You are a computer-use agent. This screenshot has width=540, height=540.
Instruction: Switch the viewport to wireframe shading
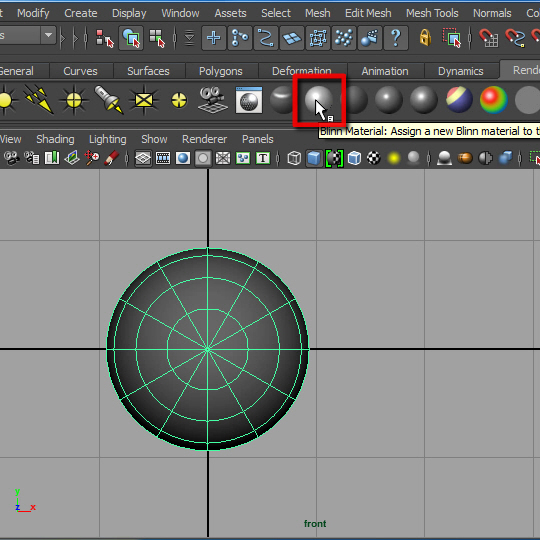pyautogui.click(x=294, y=158)
